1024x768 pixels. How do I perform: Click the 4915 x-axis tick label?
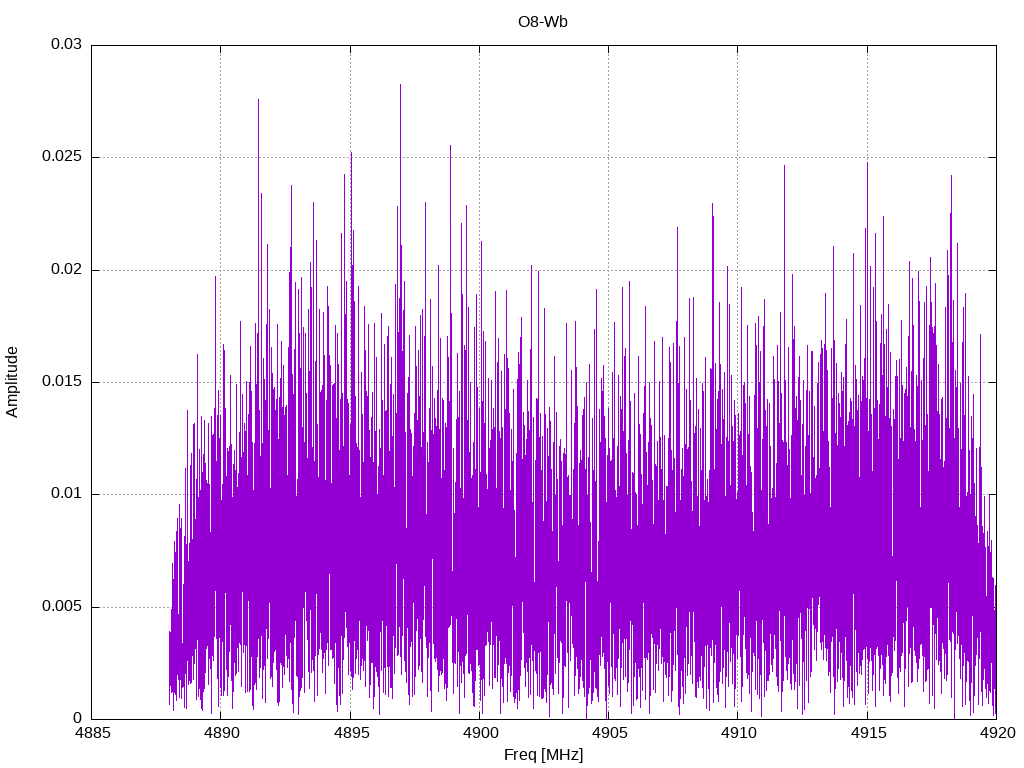[868, 733]
